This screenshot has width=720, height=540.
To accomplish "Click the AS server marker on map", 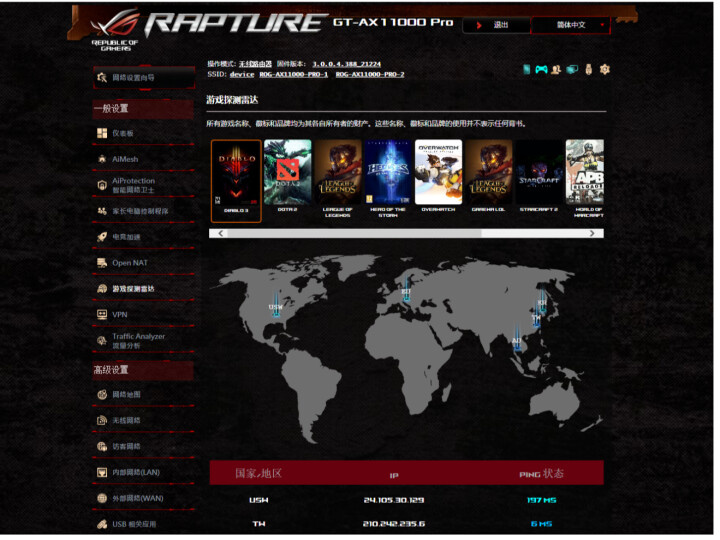I will (x=517, y=339).
